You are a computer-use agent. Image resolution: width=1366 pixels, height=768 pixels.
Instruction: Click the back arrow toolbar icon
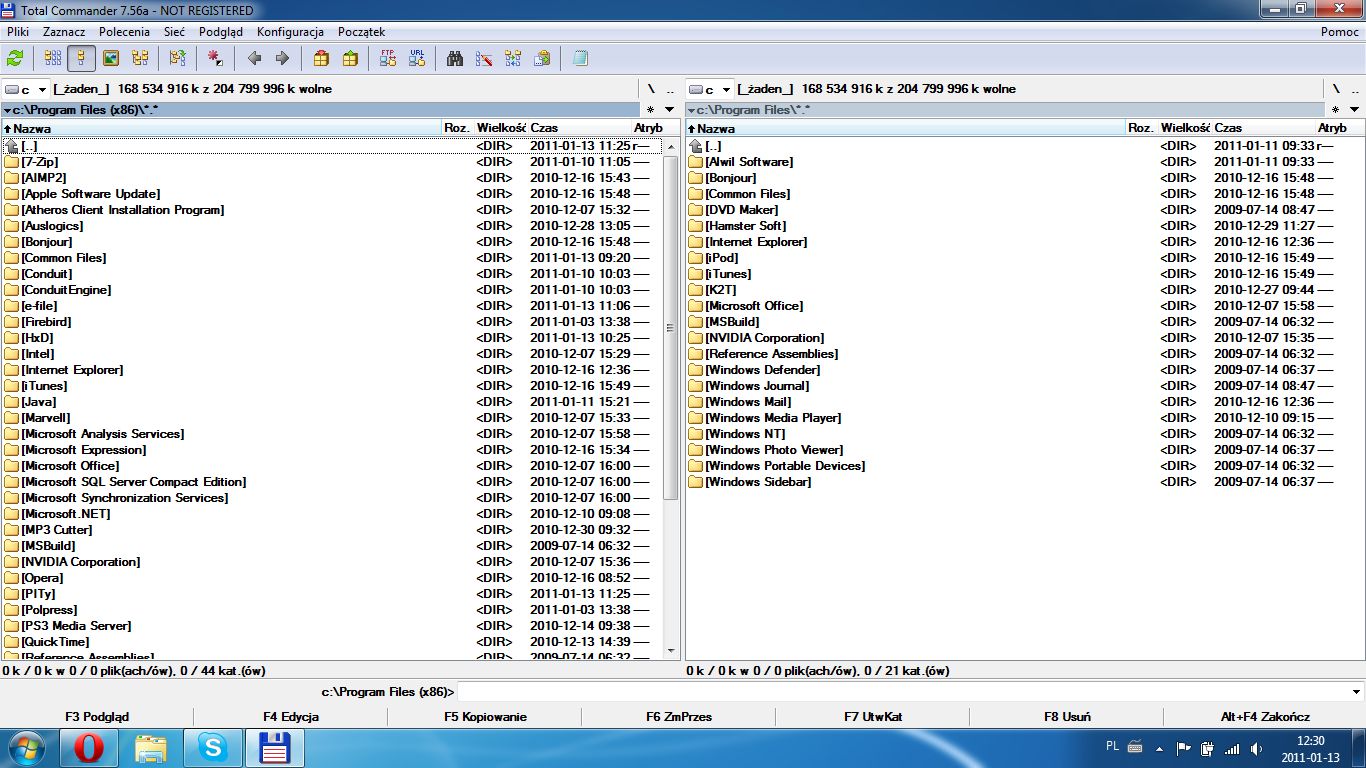tap(254, 58)
